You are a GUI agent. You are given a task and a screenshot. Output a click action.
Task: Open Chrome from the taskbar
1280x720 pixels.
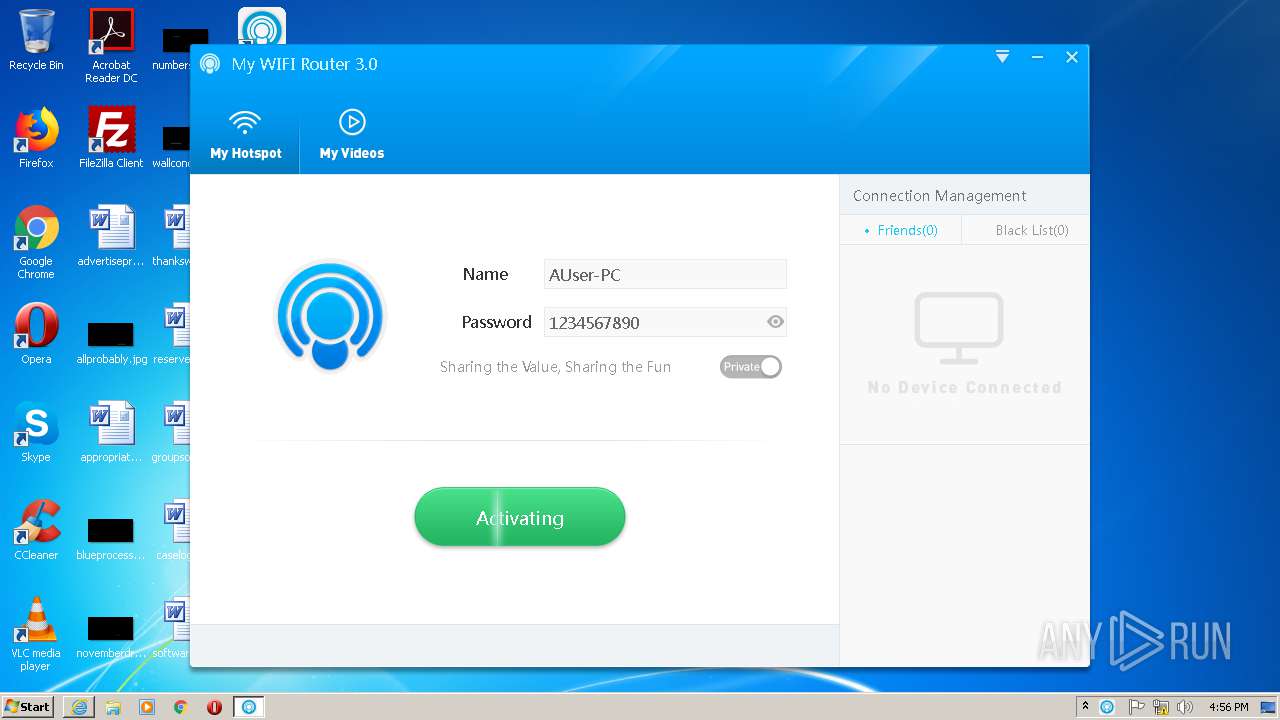pyautogui.click(x=180, y=707)
